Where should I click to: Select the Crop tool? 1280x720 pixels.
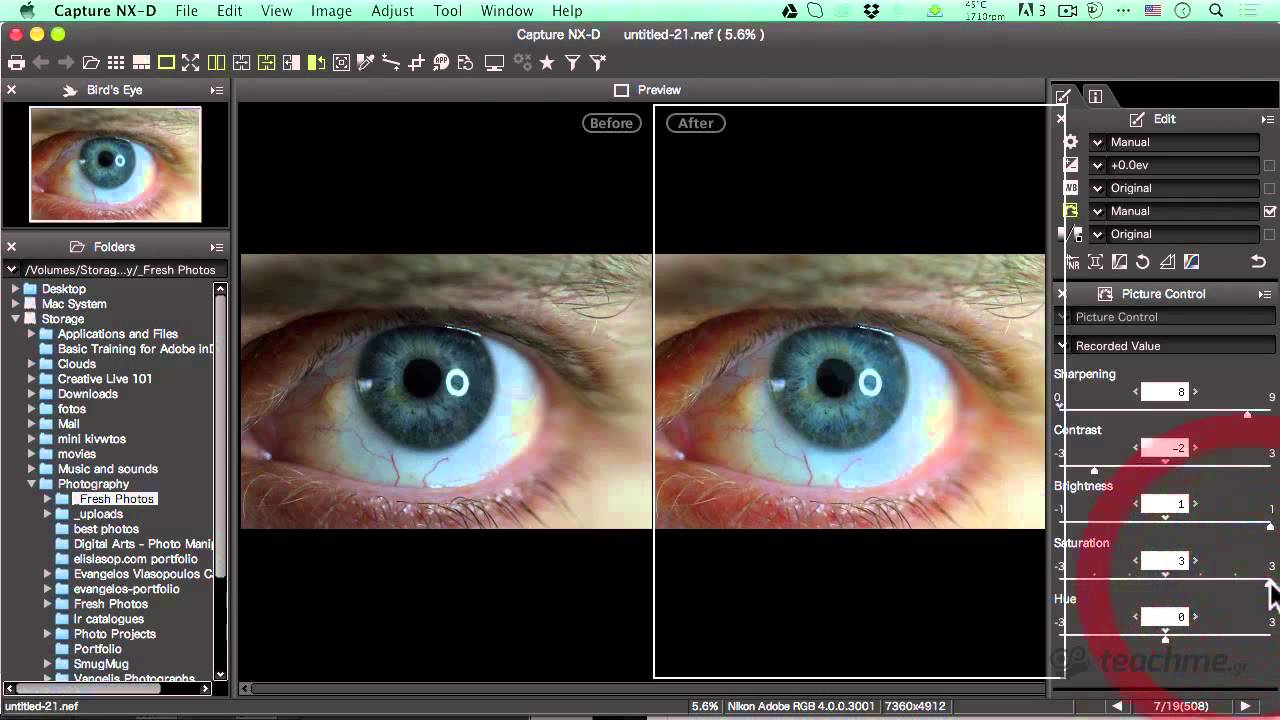pos(416,62)
